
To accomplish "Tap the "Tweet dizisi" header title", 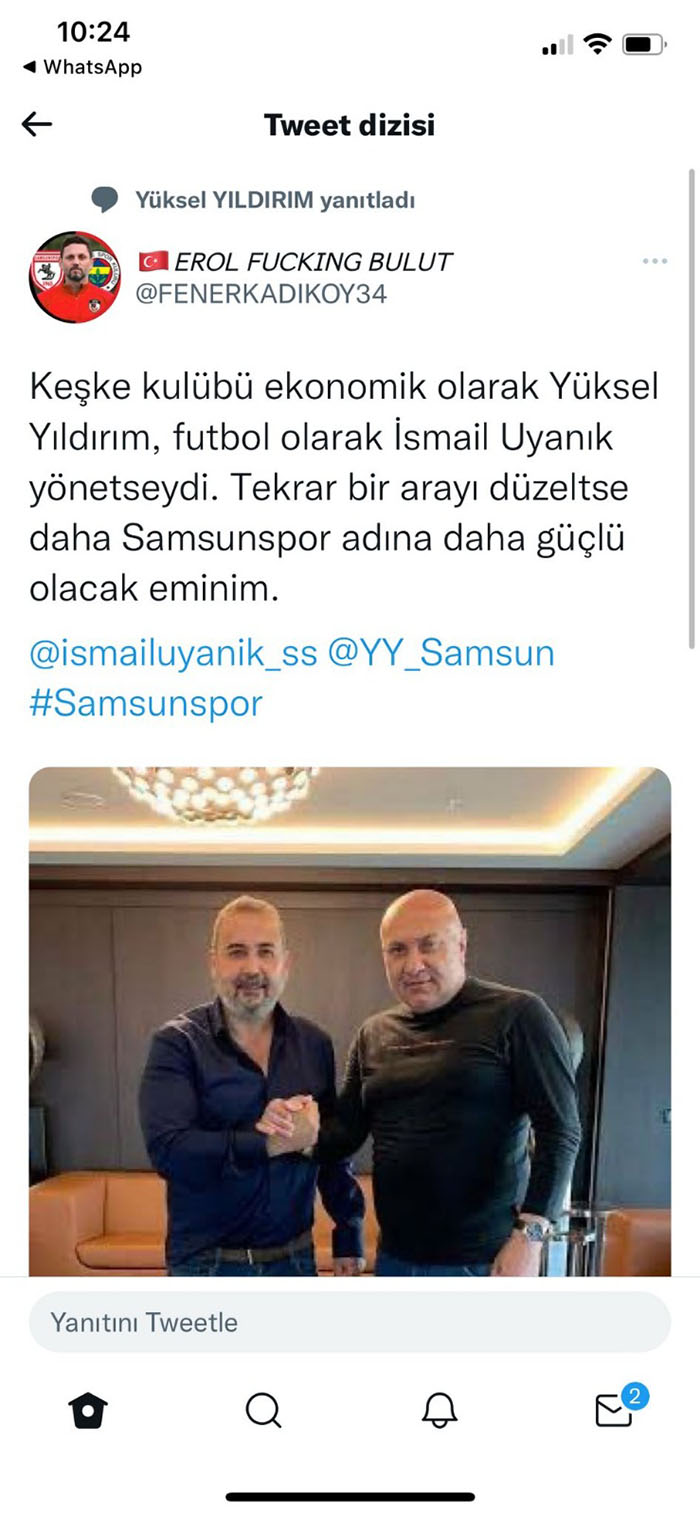I will [349, 125].
